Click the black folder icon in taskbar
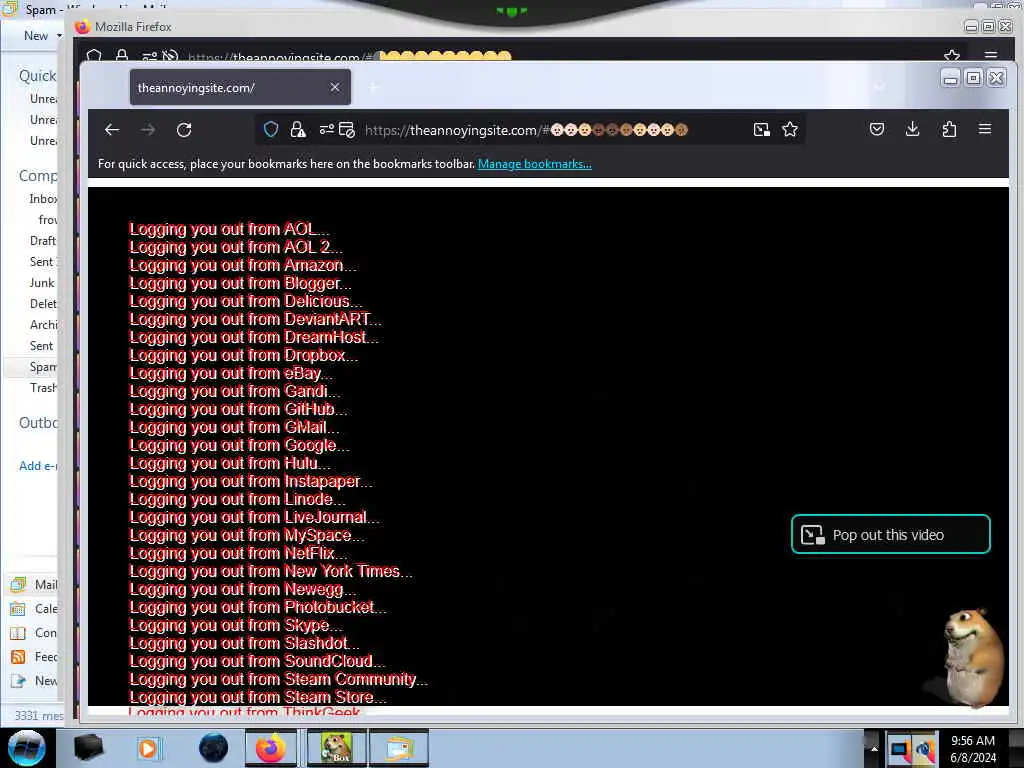This screenshot has height=768, width=1024. point(88,748)
